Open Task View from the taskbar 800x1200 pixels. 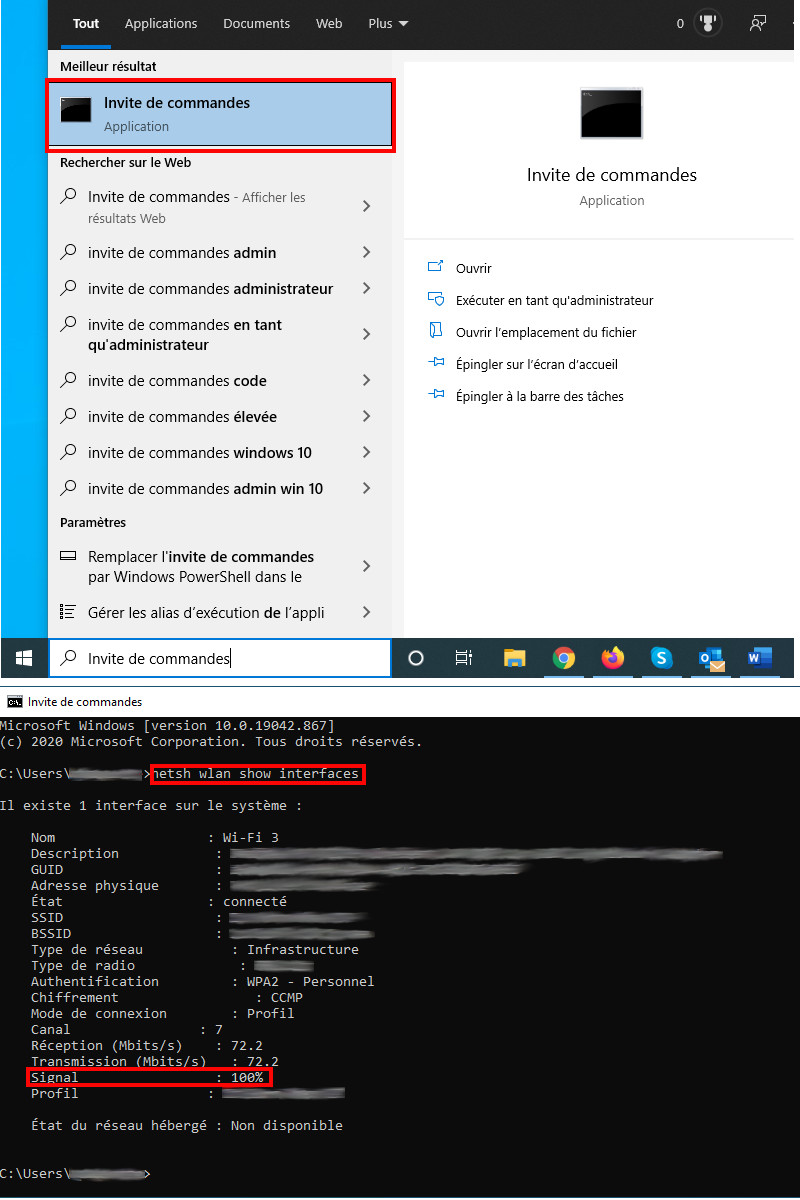pyautogui.click(x=463, y=658)
